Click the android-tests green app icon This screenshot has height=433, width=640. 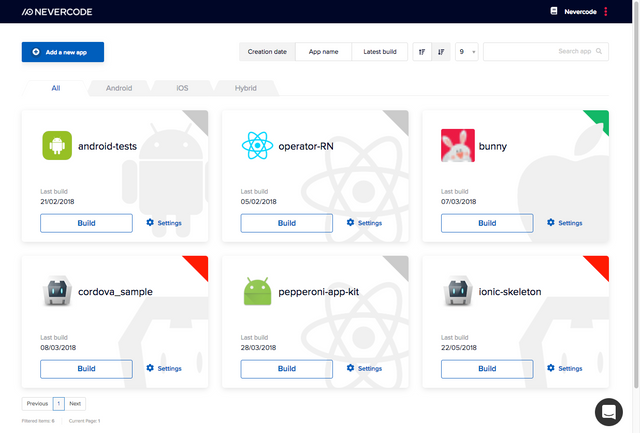57,145
